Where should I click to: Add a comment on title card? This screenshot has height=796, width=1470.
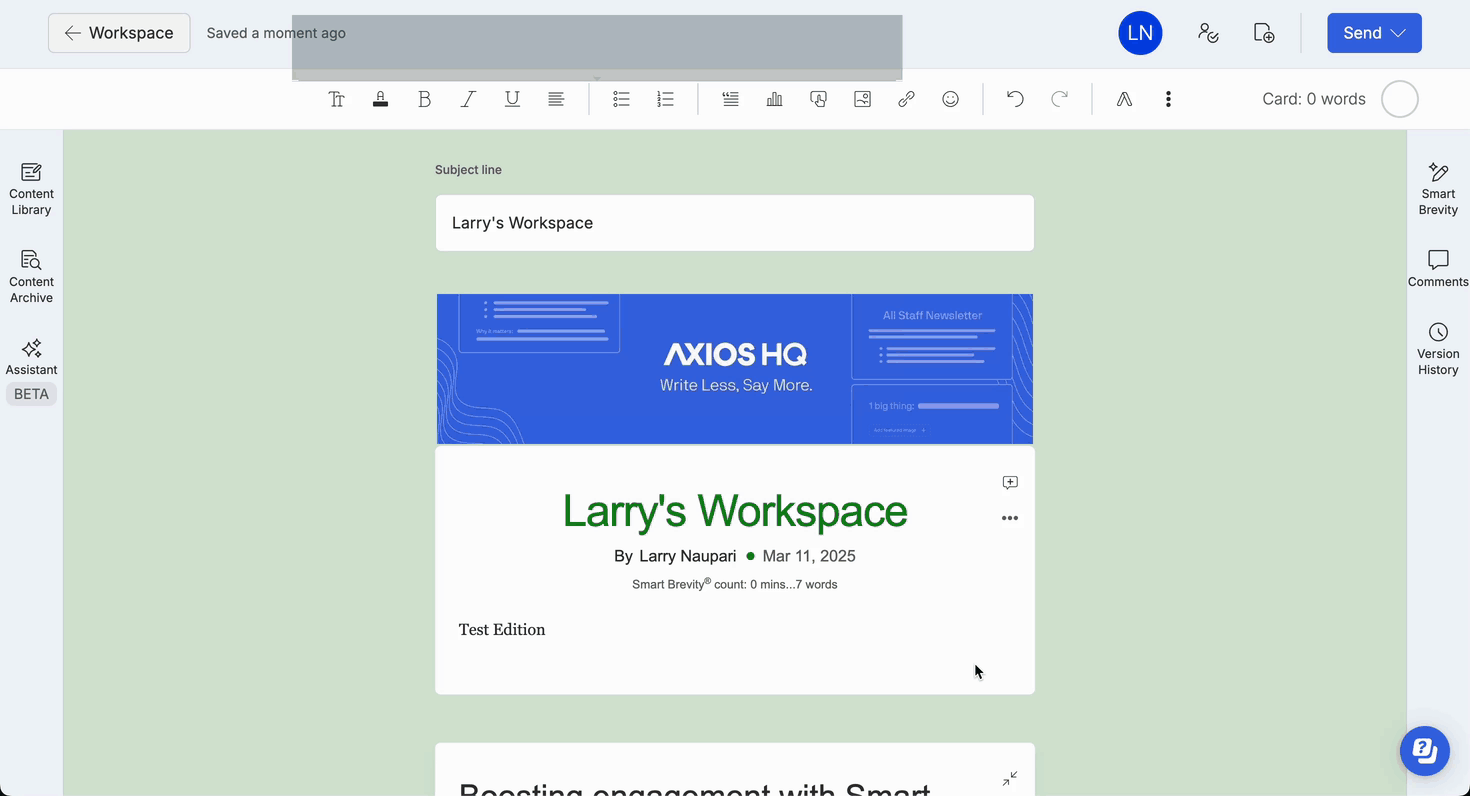pos(1010,482)
